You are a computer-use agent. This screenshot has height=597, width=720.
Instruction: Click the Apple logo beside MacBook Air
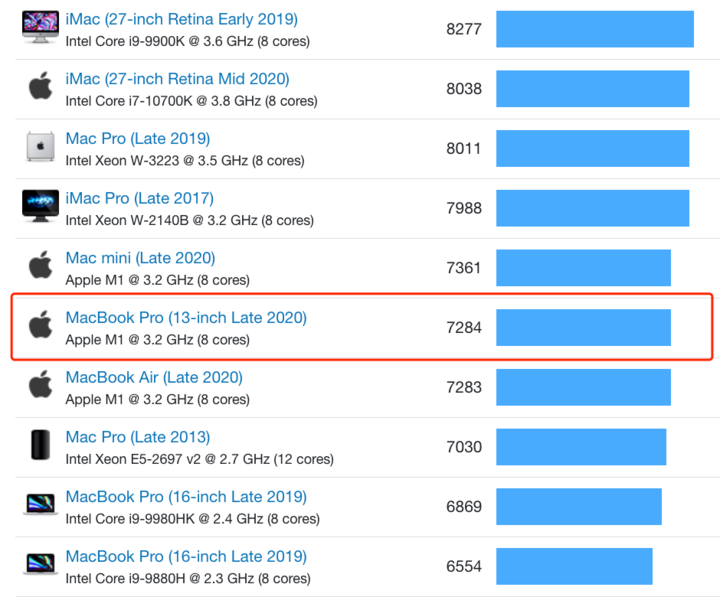(x=40, y=385)
